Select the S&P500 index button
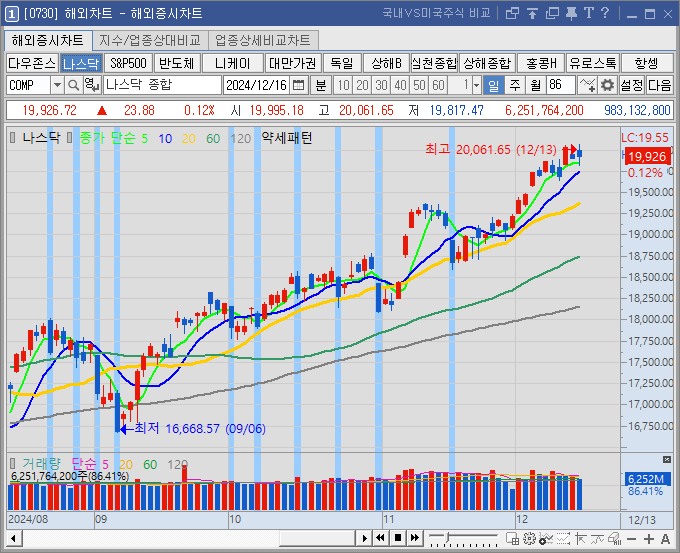 (128, 63)
